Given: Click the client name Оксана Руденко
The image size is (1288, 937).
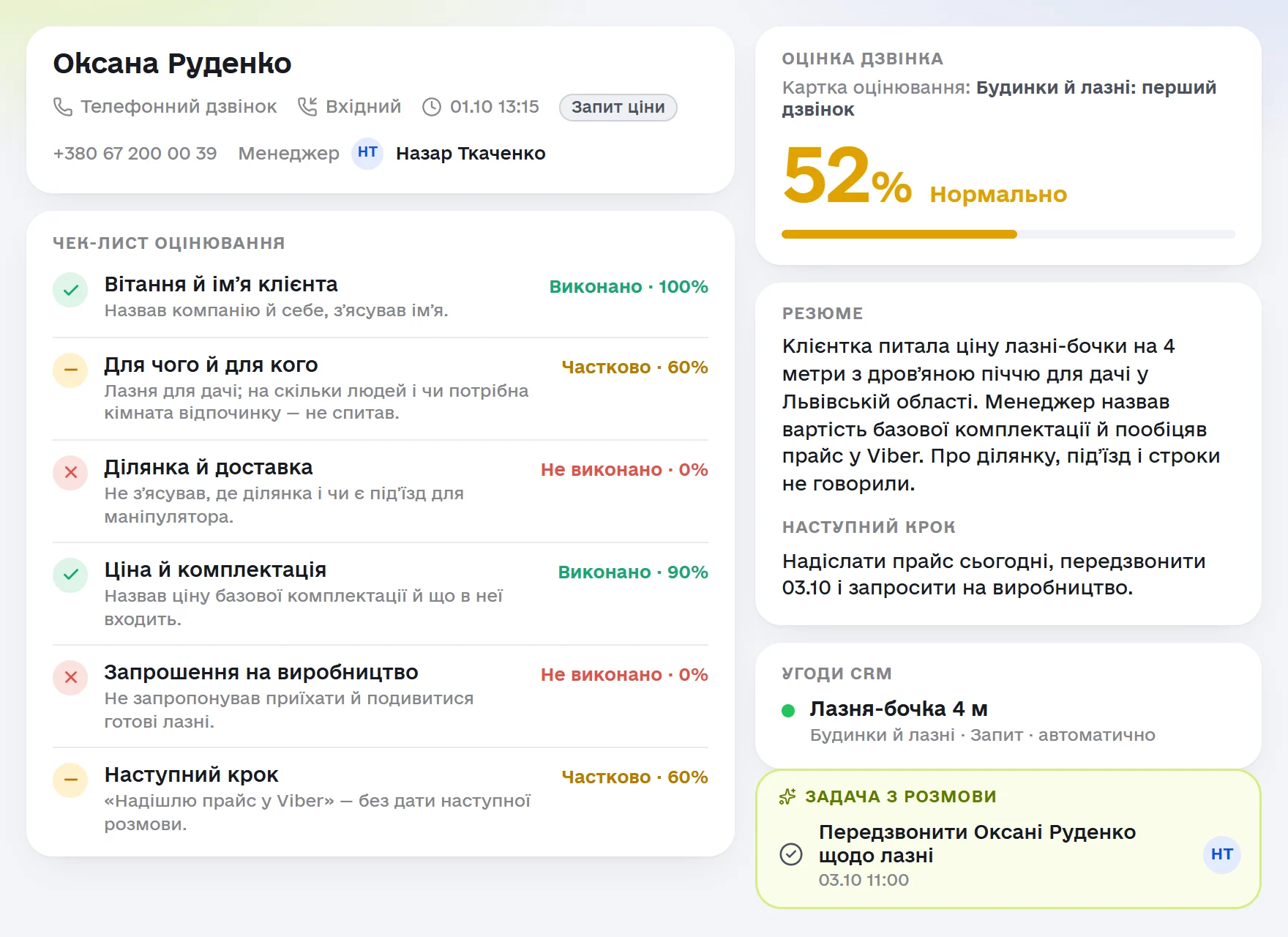Looking at the screenshot, I should [172, 64].
